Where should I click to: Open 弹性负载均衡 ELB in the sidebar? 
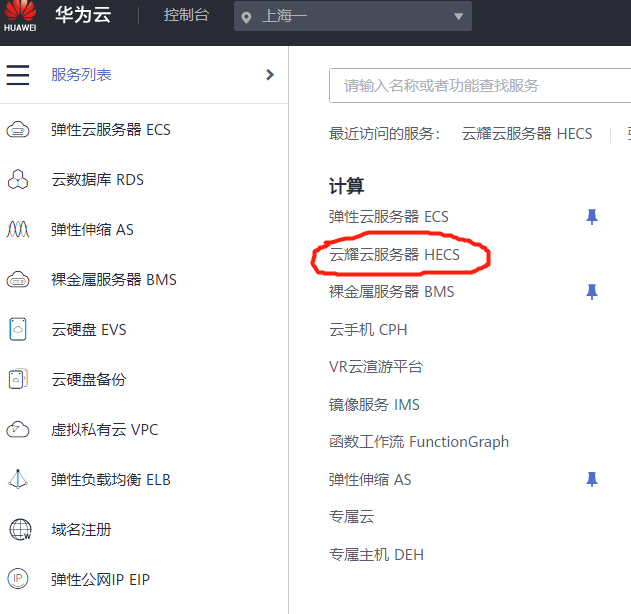111,479
